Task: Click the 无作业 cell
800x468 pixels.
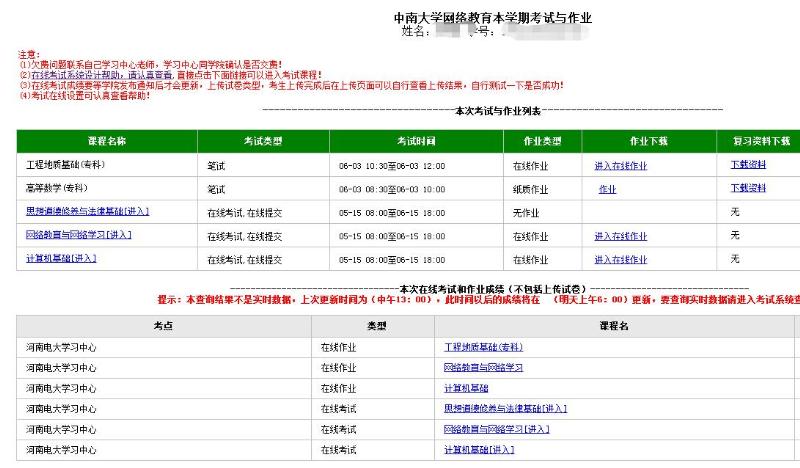Action: (526, 213)
